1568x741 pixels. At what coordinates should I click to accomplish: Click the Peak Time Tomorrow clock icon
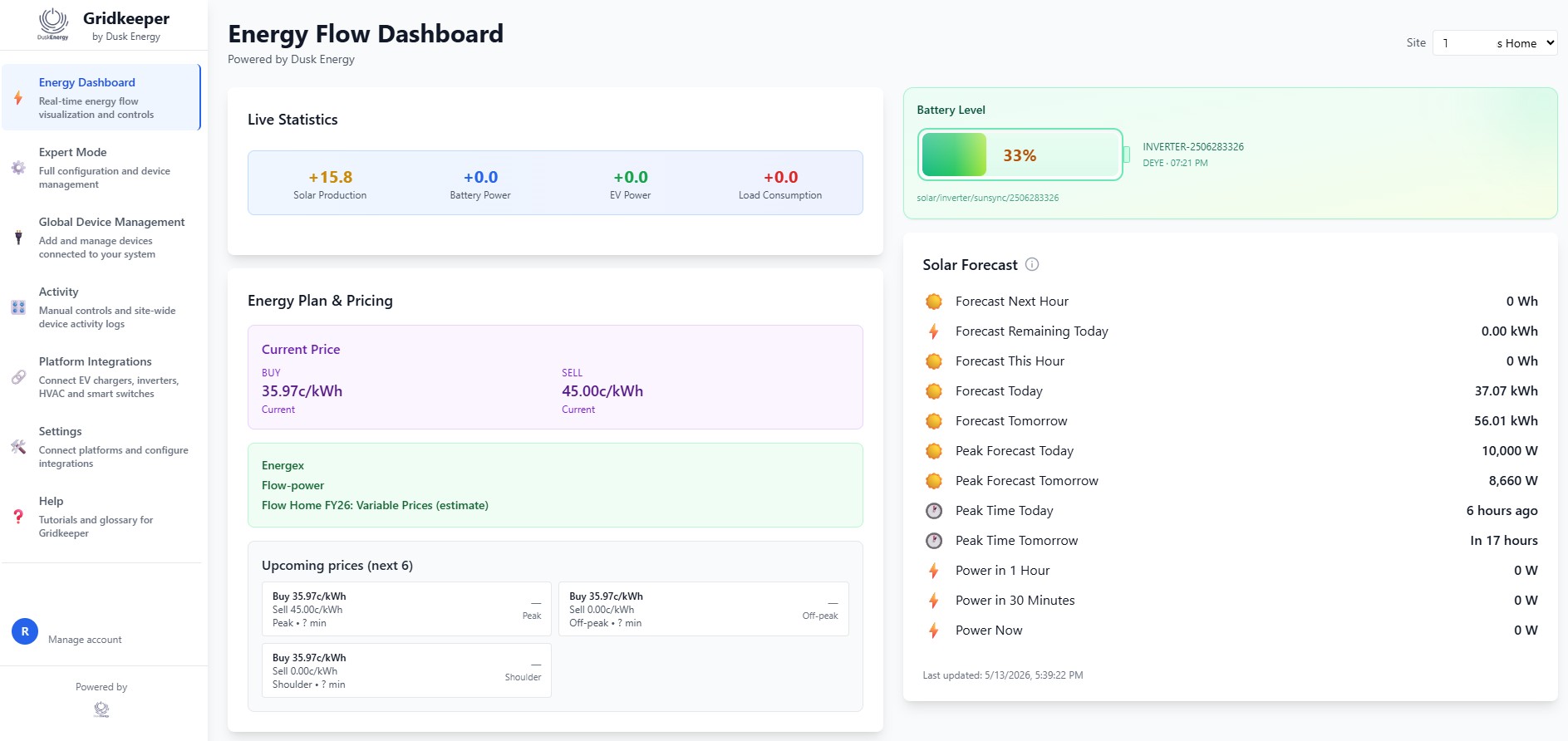tap(934, 541)
